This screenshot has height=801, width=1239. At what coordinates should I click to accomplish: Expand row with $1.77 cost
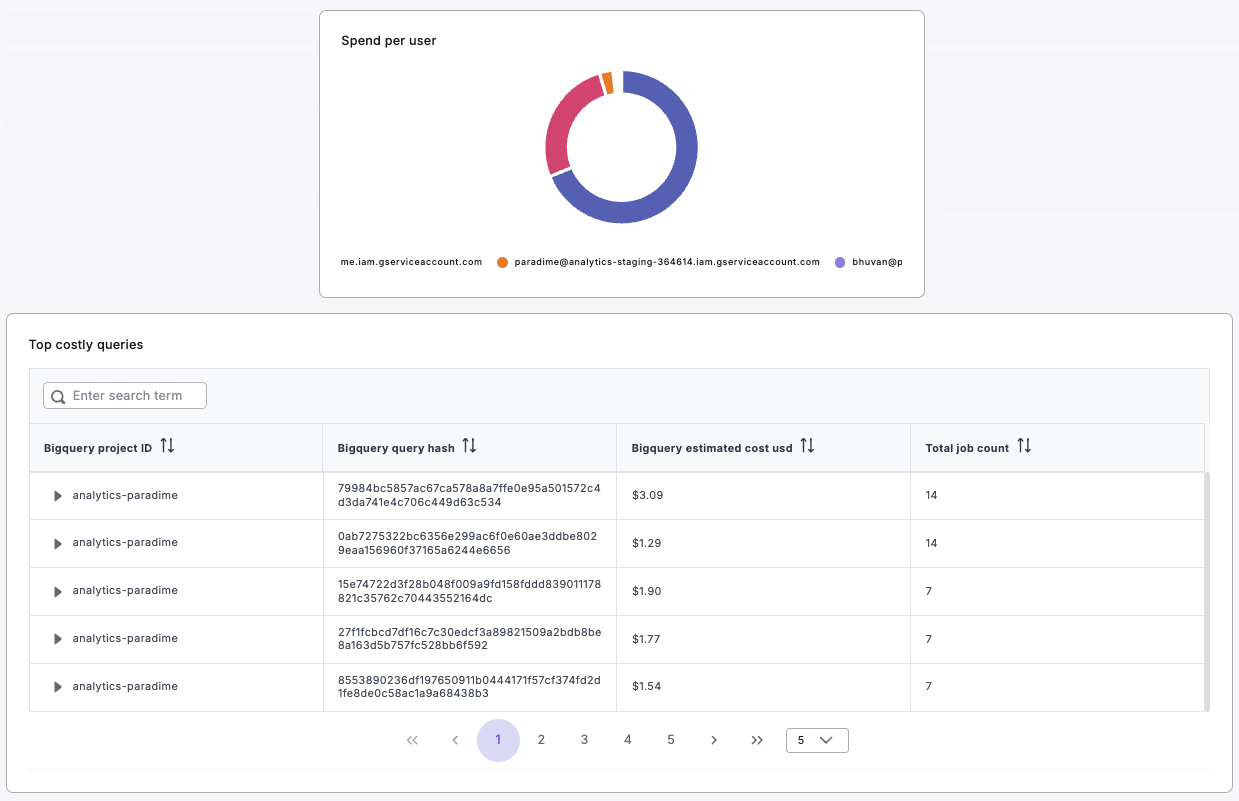(x=58, y=639)
